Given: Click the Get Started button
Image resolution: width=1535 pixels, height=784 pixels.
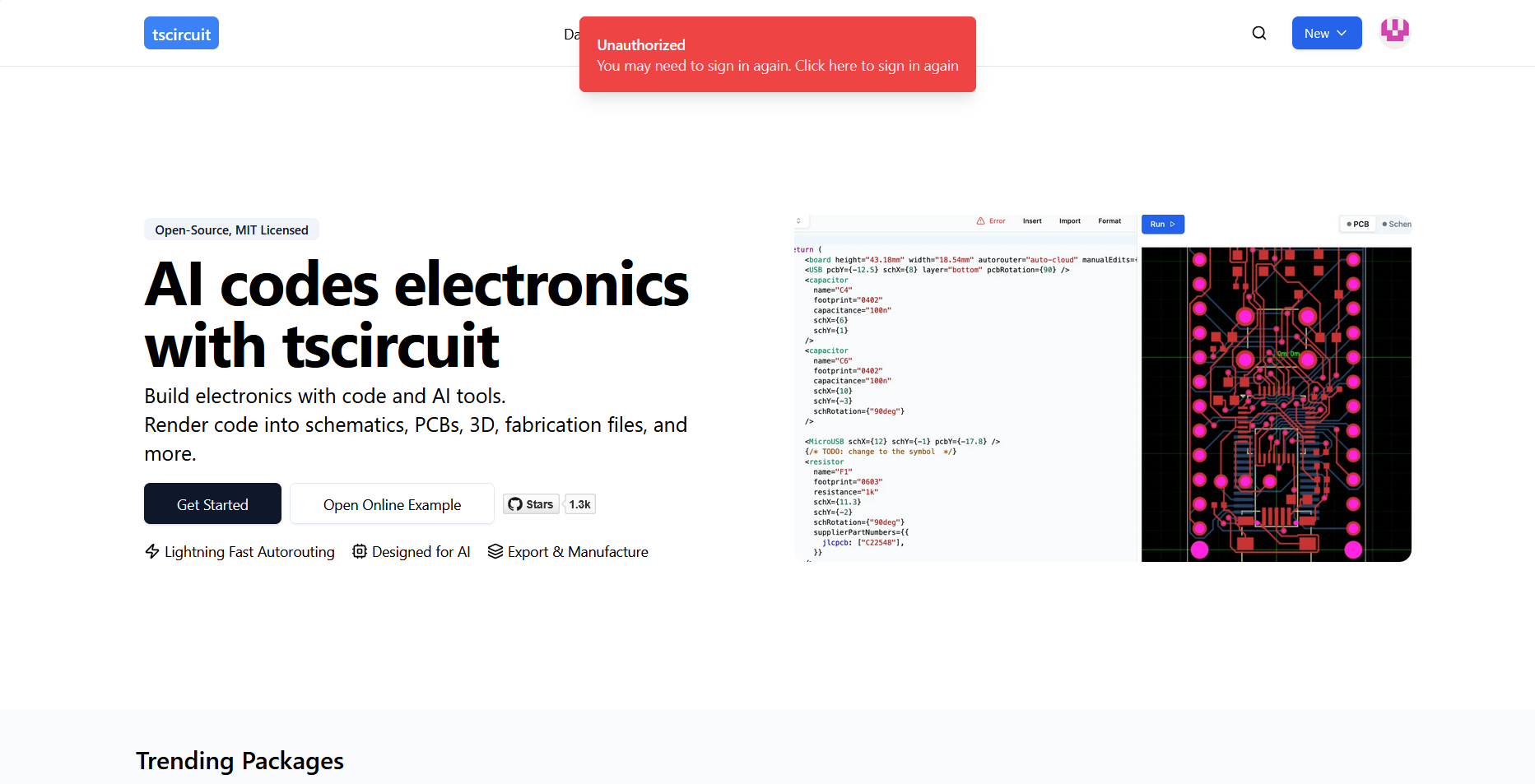Looking at the screenshot, I should (212, 503).
